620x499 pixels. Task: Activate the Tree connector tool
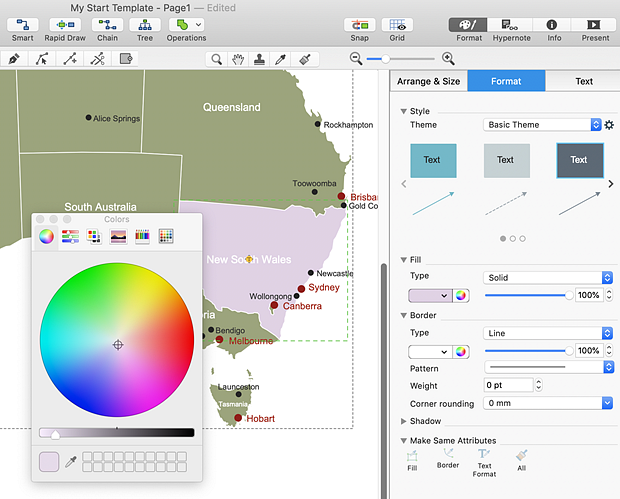pyautogui.click(x=145, y=25)
